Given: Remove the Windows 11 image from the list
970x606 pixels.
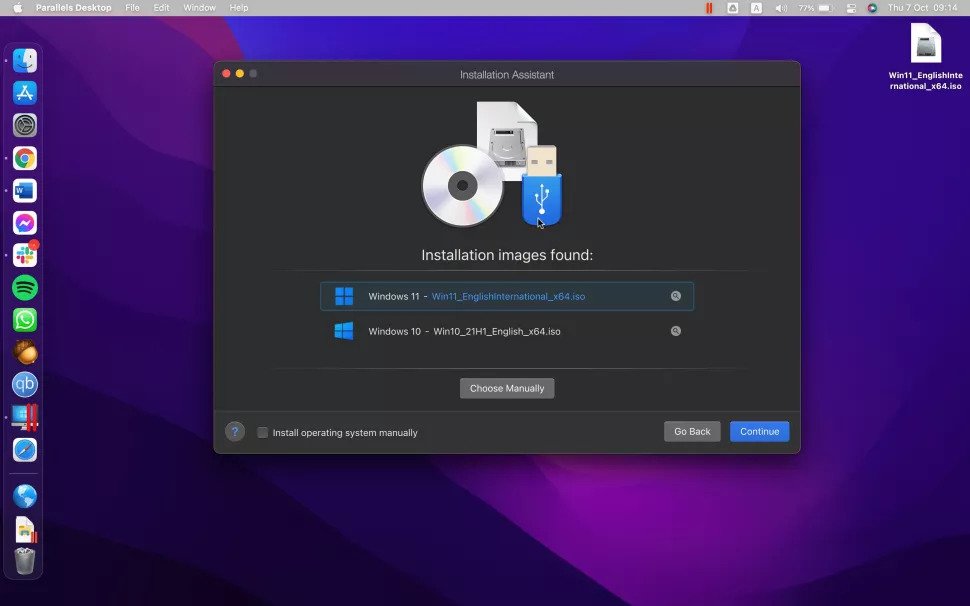Looking at the screenshot, I should [676, 296].
